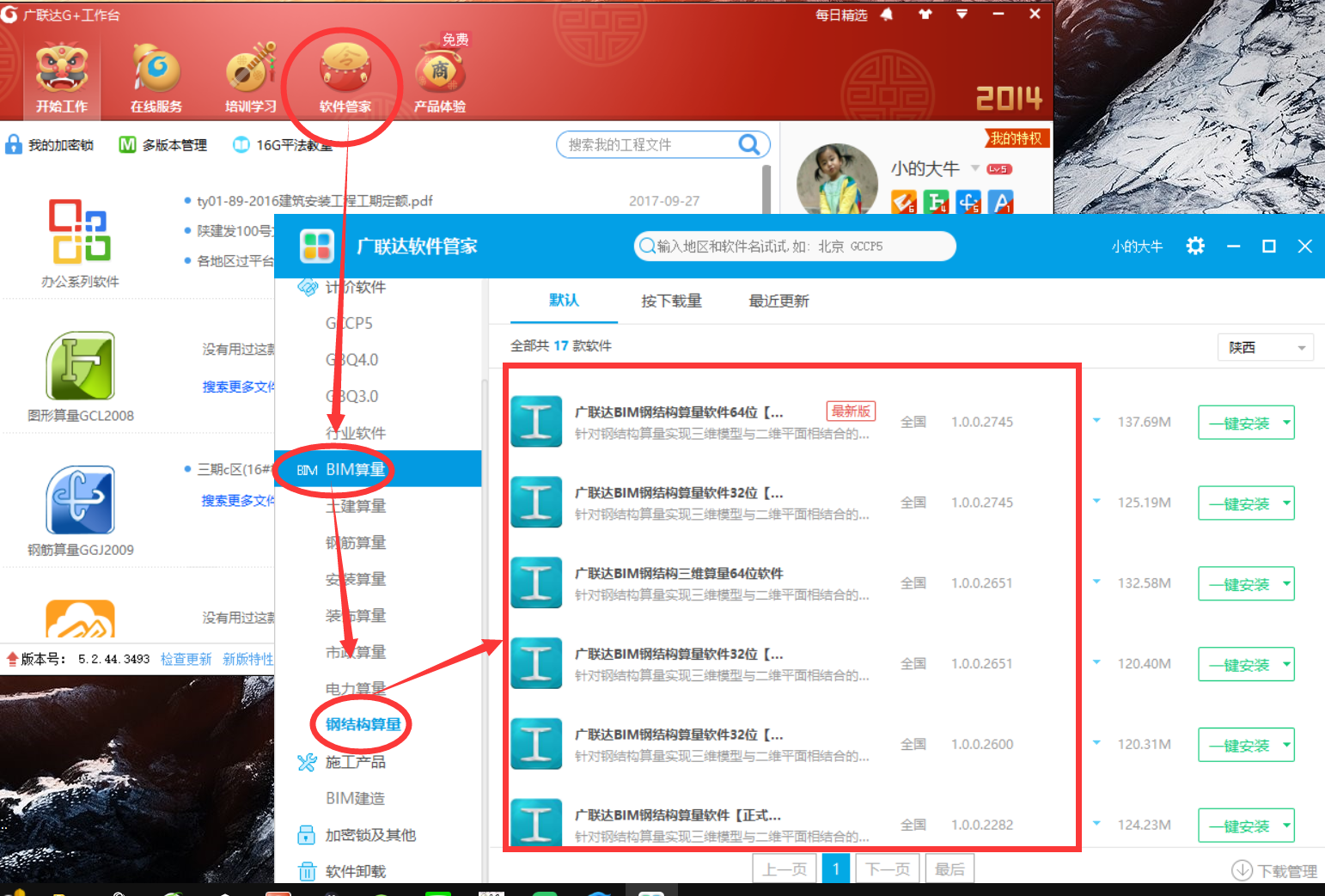Expand version arrow beside 137.69M size

1096,421
